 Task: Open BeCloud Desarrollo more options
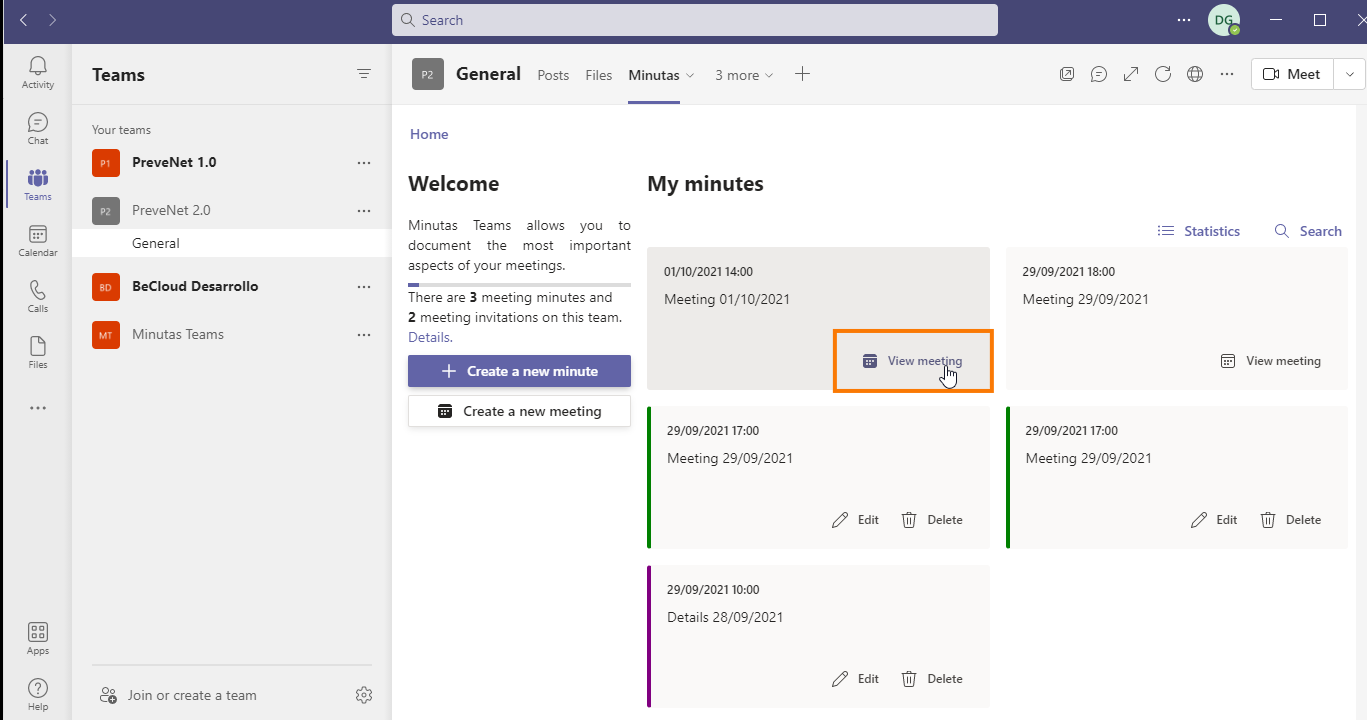tap(364, 286)
